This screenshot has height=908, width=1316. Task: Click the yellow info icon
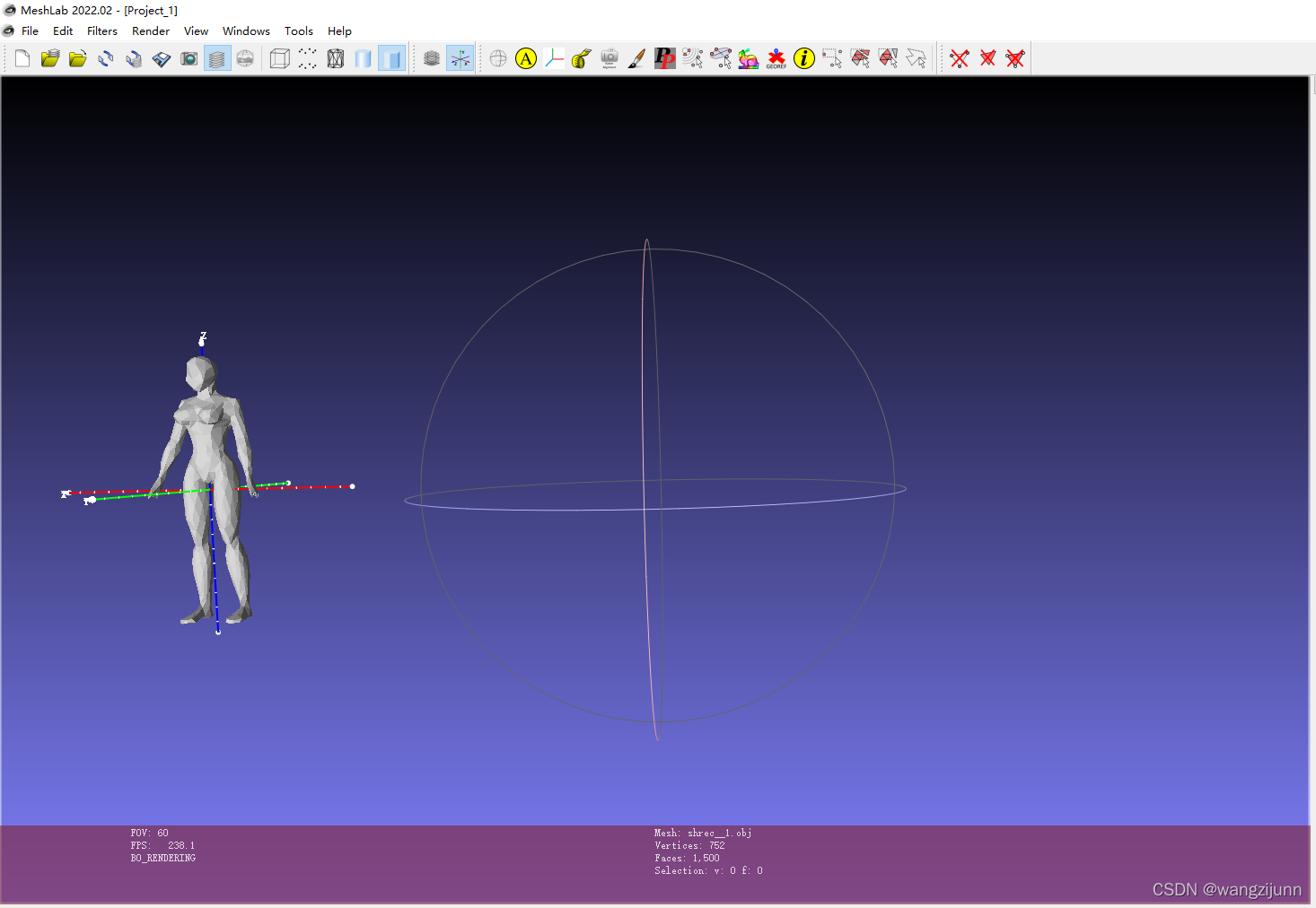click(804, 58)
